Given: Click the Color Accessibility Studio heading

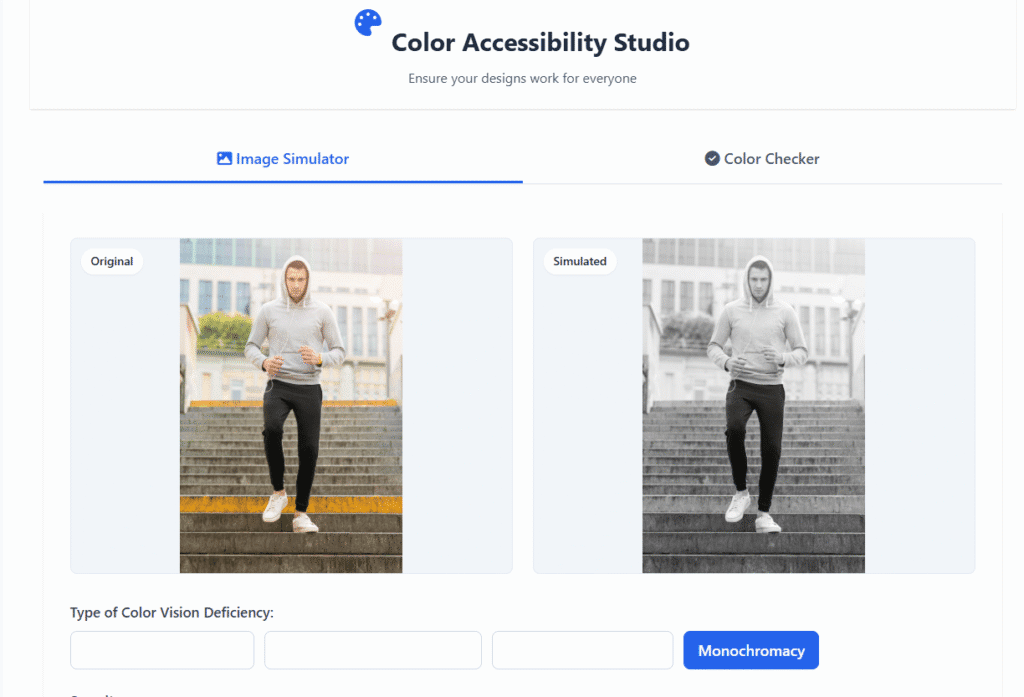Looking at the screenshot, I should [x=540, y=43].
